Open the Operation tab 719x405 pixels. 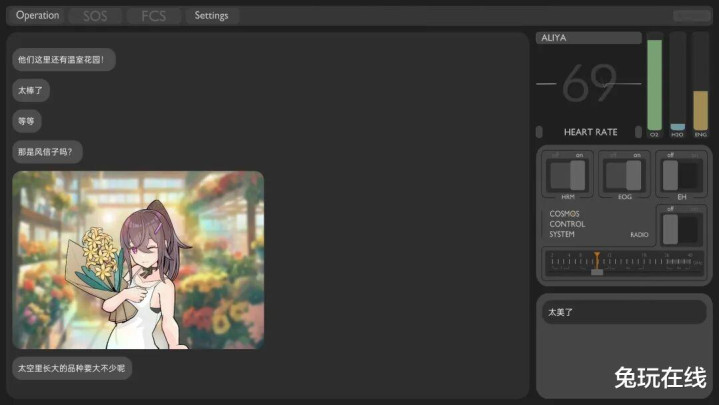point(37,16)
